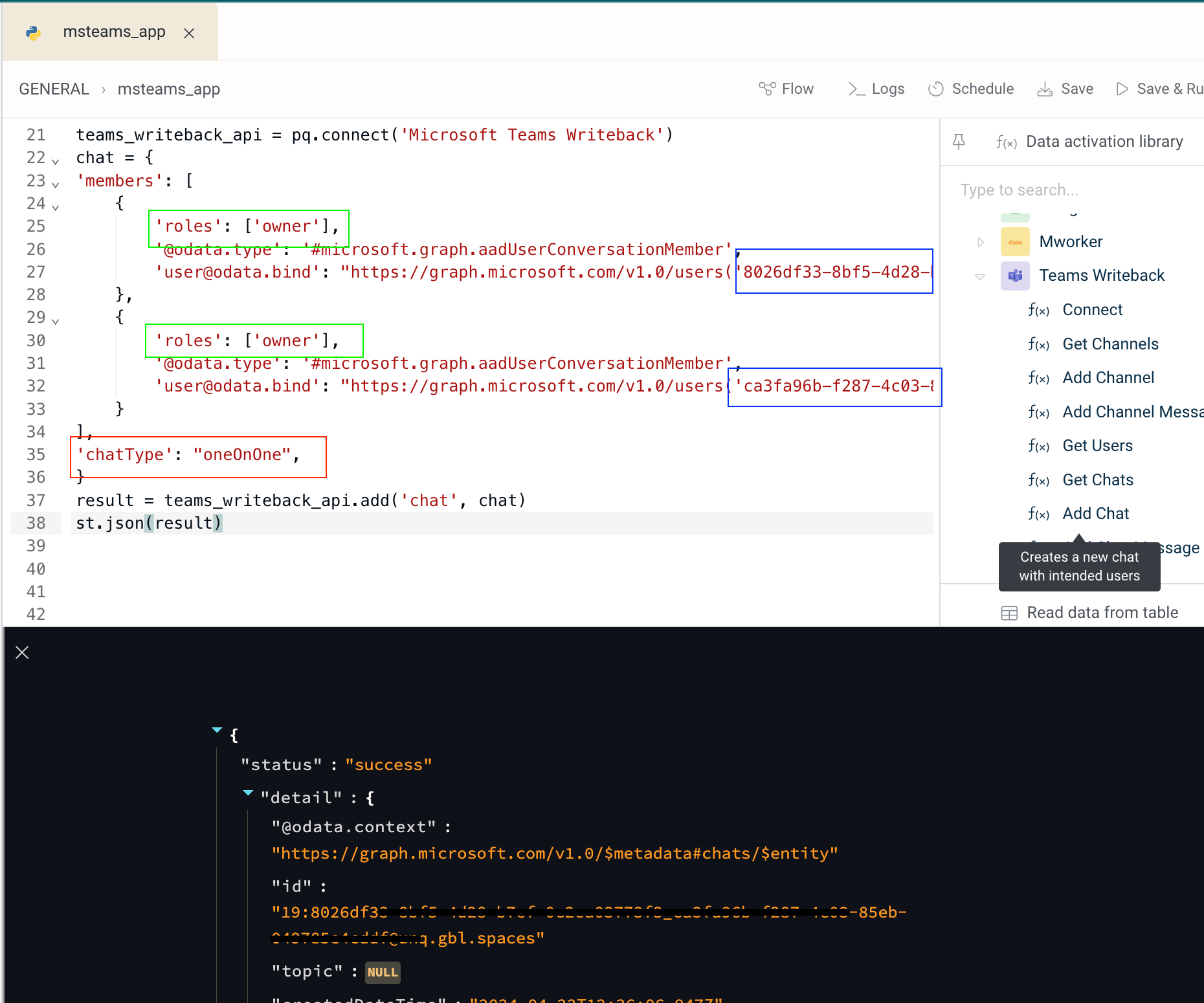
Task: Fold the members list at line 23
Action: point(56,184)
